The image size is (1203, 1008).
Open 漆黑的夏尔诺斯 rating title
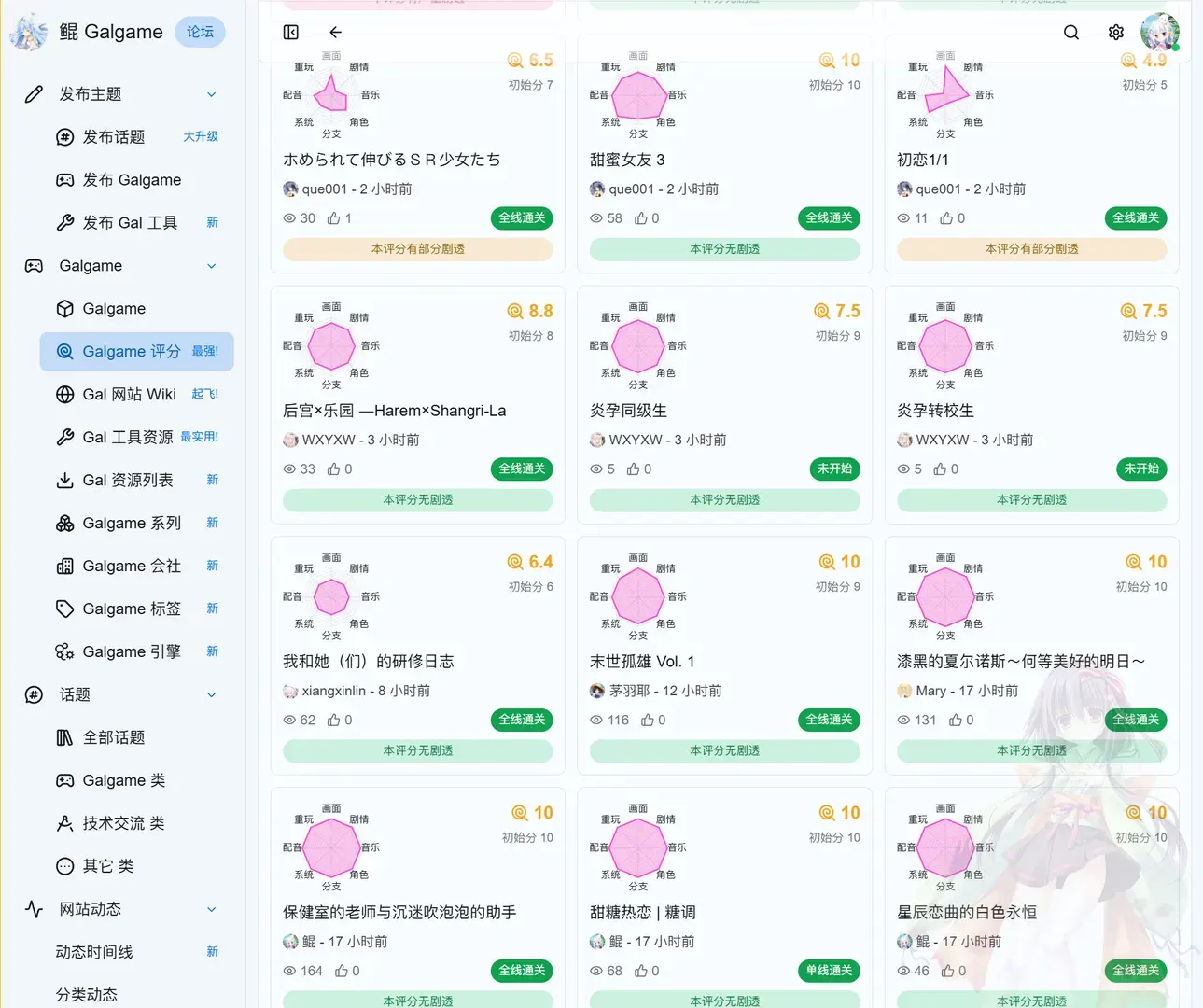[x=1021, y=663]
